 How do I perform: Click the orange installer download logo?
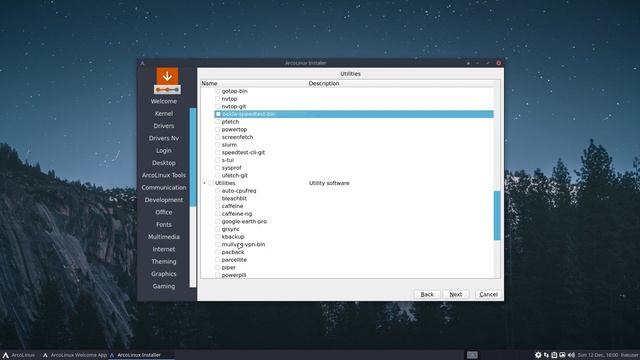[167, 80]
